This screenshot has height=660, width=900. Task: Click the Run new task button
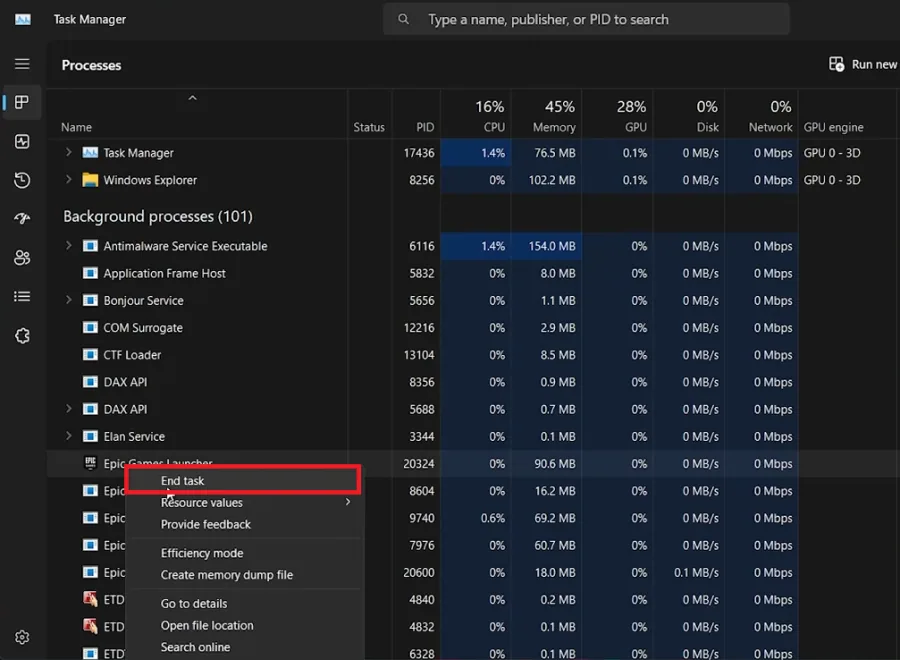click(863, 64)
